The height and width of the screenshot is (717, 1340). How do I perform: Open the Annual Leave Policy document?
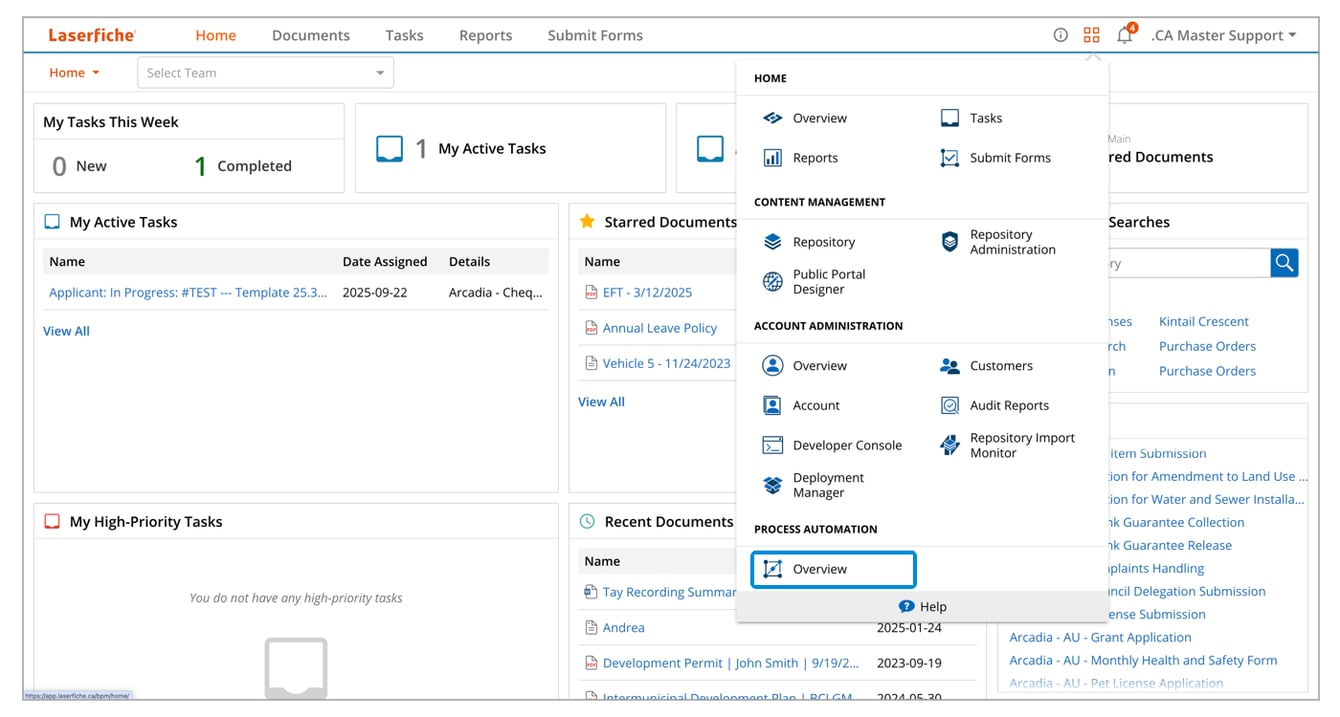(x=660, y=328)
